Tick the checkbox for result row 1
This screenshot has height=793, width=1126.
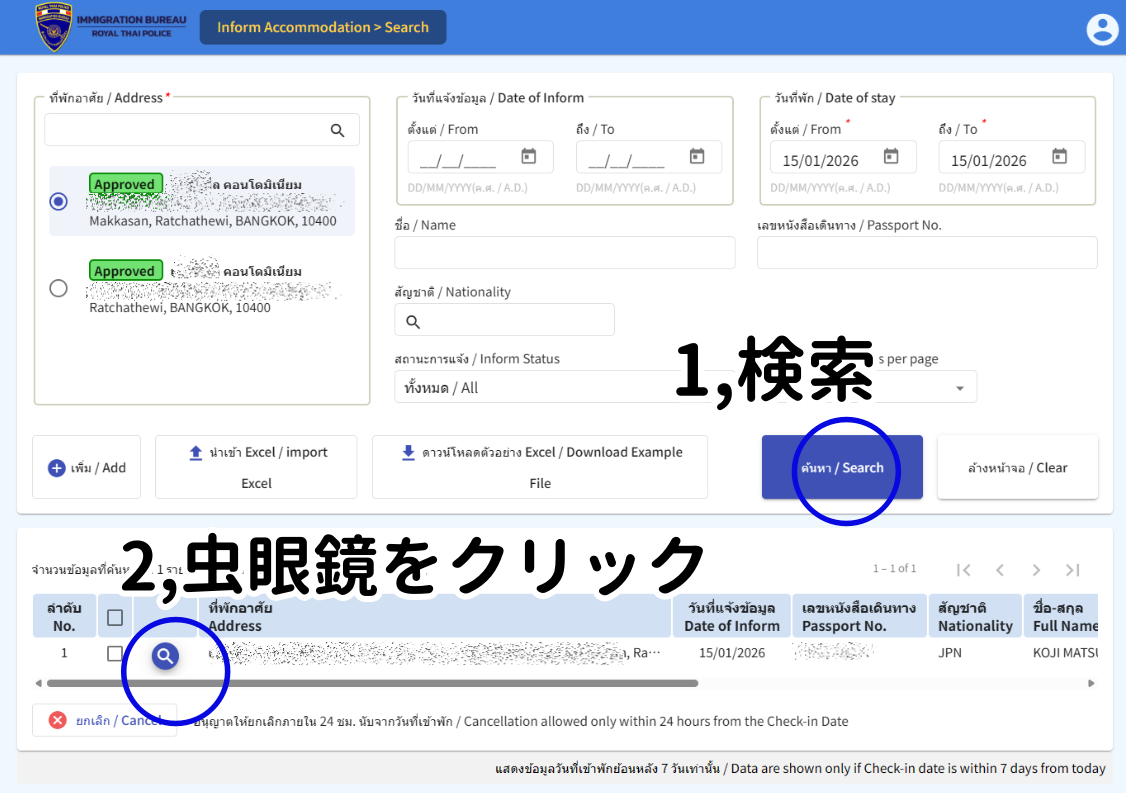pyautogui.click(x=115, y=653)
